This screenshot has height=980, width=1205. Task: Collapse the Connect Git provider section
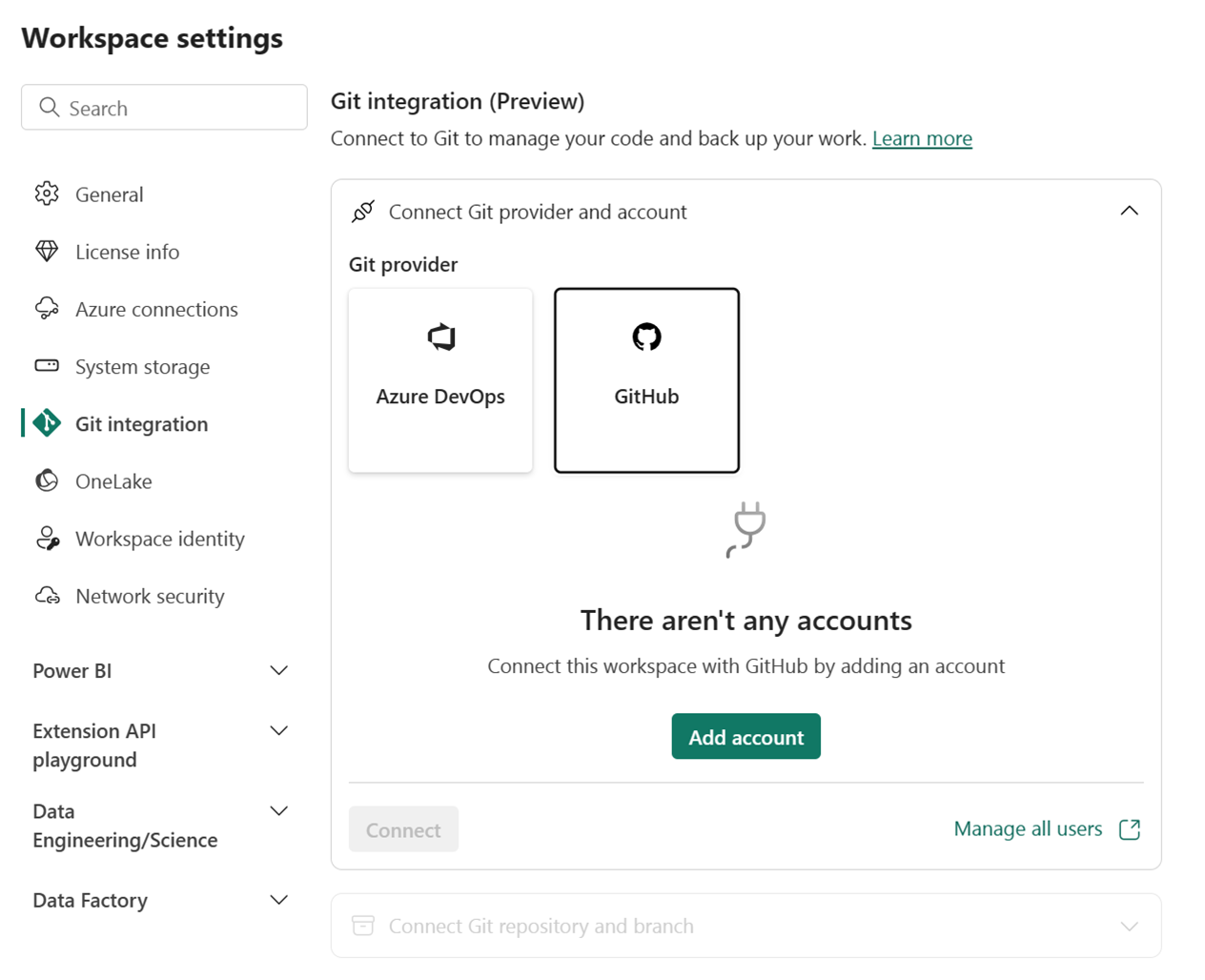point(1130,211)
